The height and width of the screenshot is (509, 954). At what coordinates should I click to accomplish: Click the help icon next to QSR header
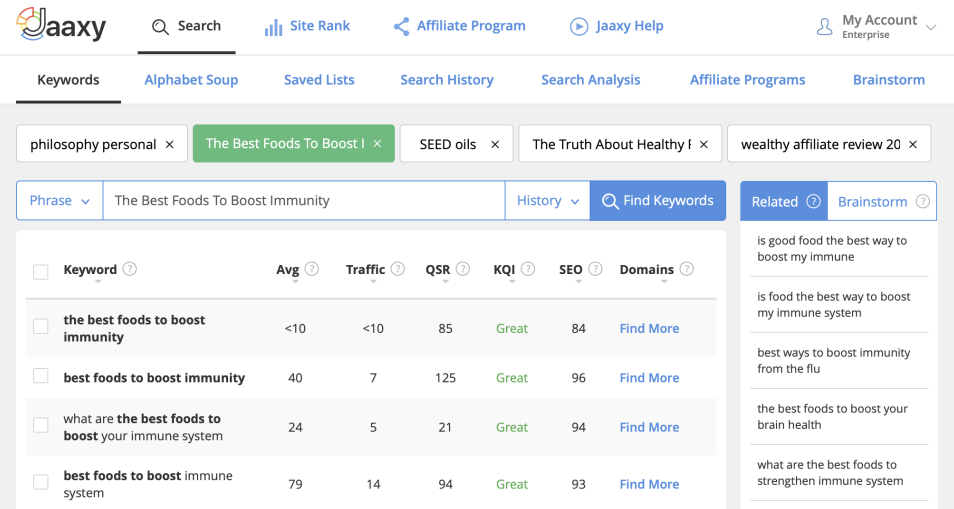[462, 268]
